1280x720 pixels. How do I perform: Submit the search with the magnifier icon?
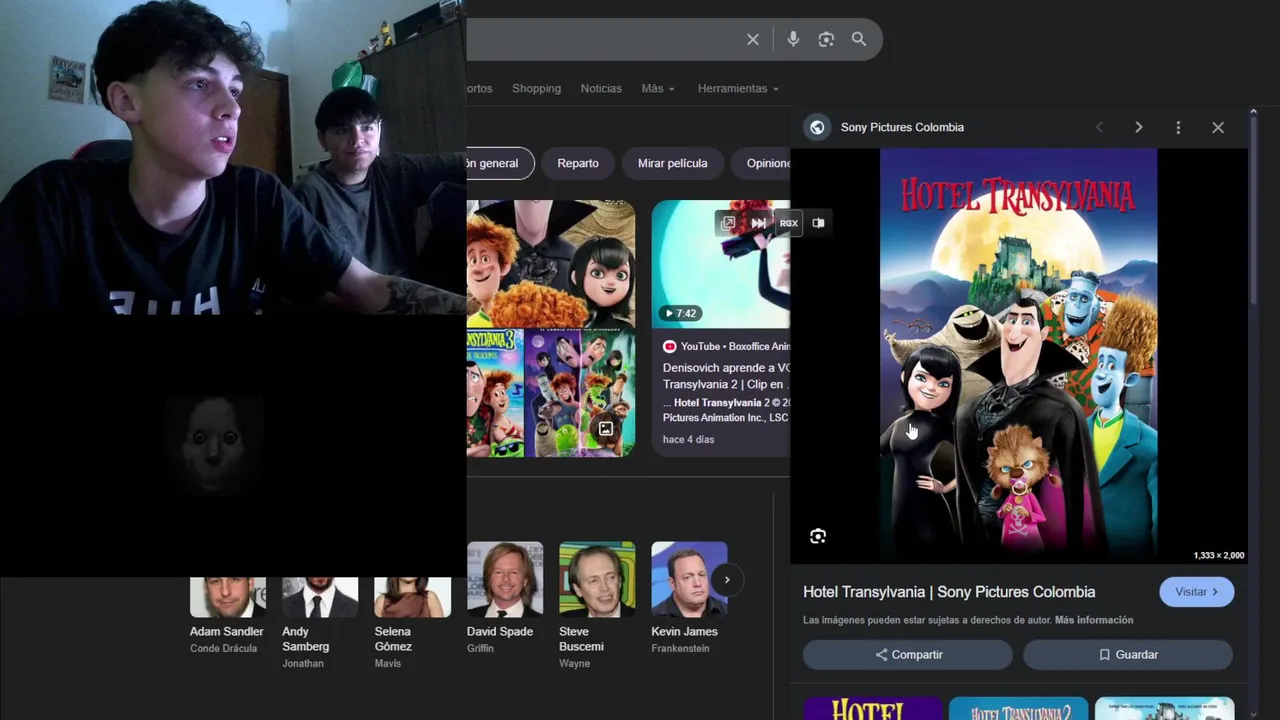point(859,39)
